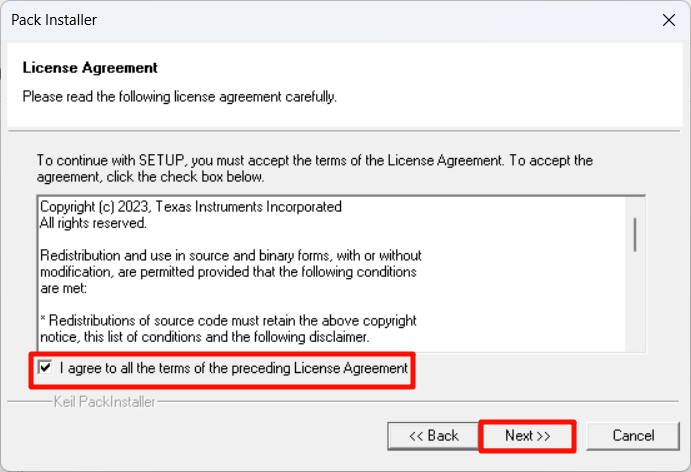
Task: Cancel the pack installation
Action: (633, 436)
